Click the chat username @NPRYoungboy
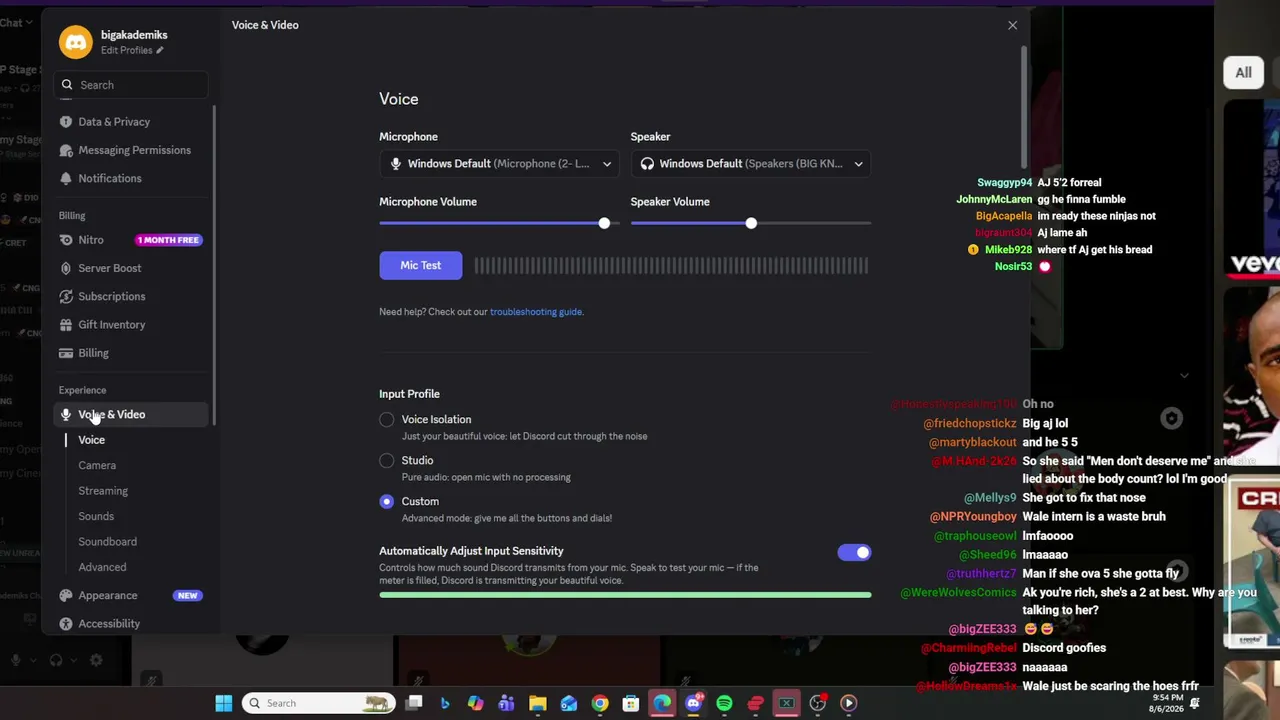This screenshot has height=720, width=1280. tap(973, 517)
